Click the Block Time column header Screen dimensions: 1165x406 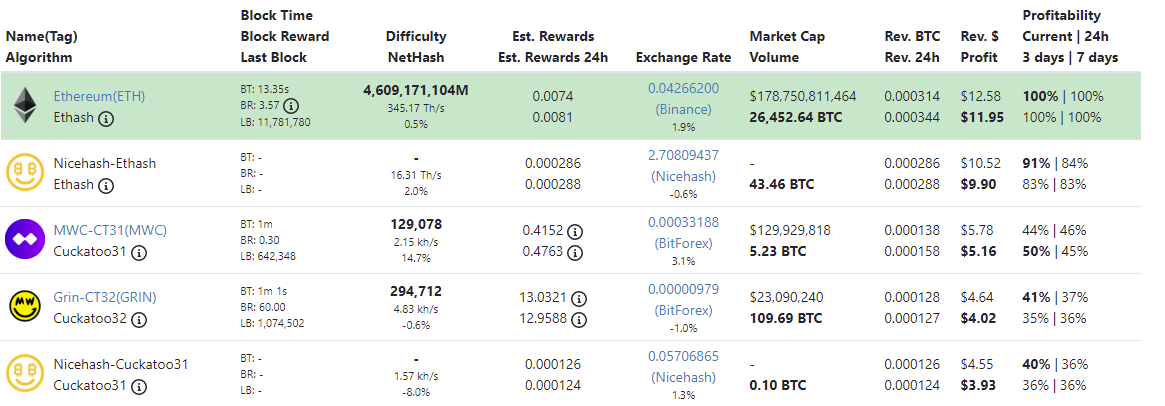tap(276, 16)
